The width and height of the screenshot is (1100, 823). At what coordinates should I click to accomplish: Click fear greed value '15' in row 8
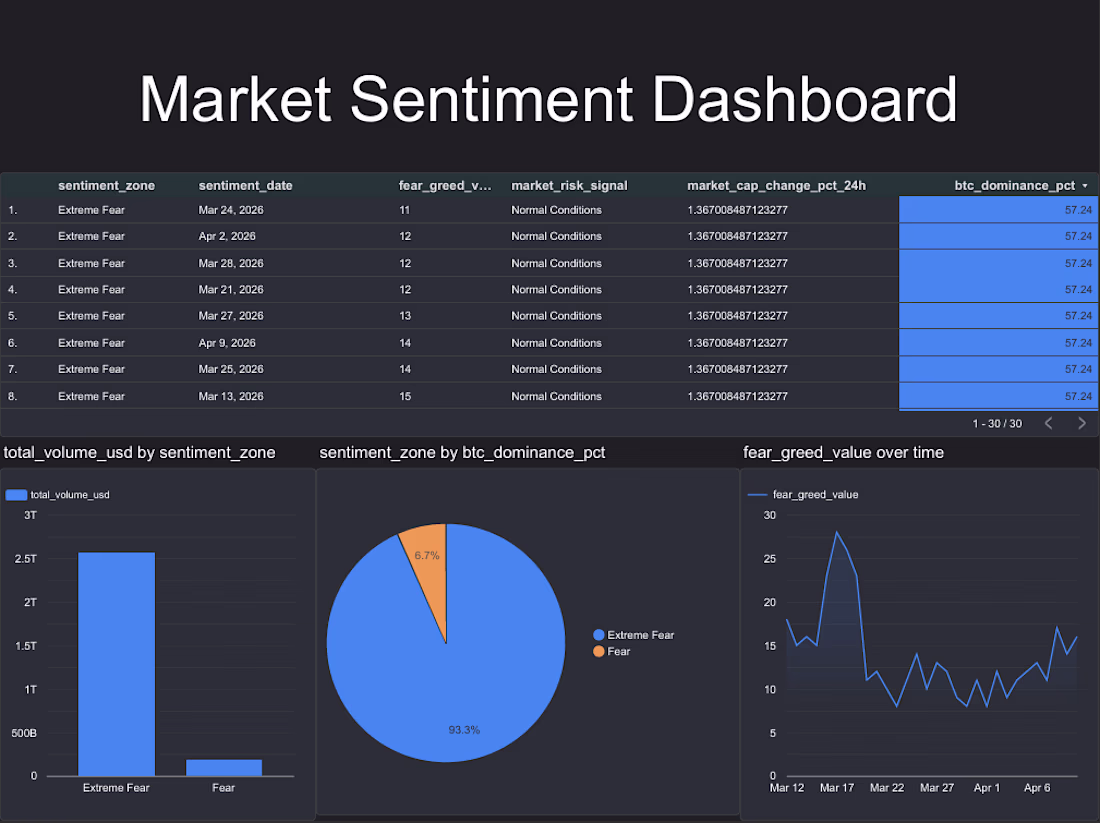point(405,396)
